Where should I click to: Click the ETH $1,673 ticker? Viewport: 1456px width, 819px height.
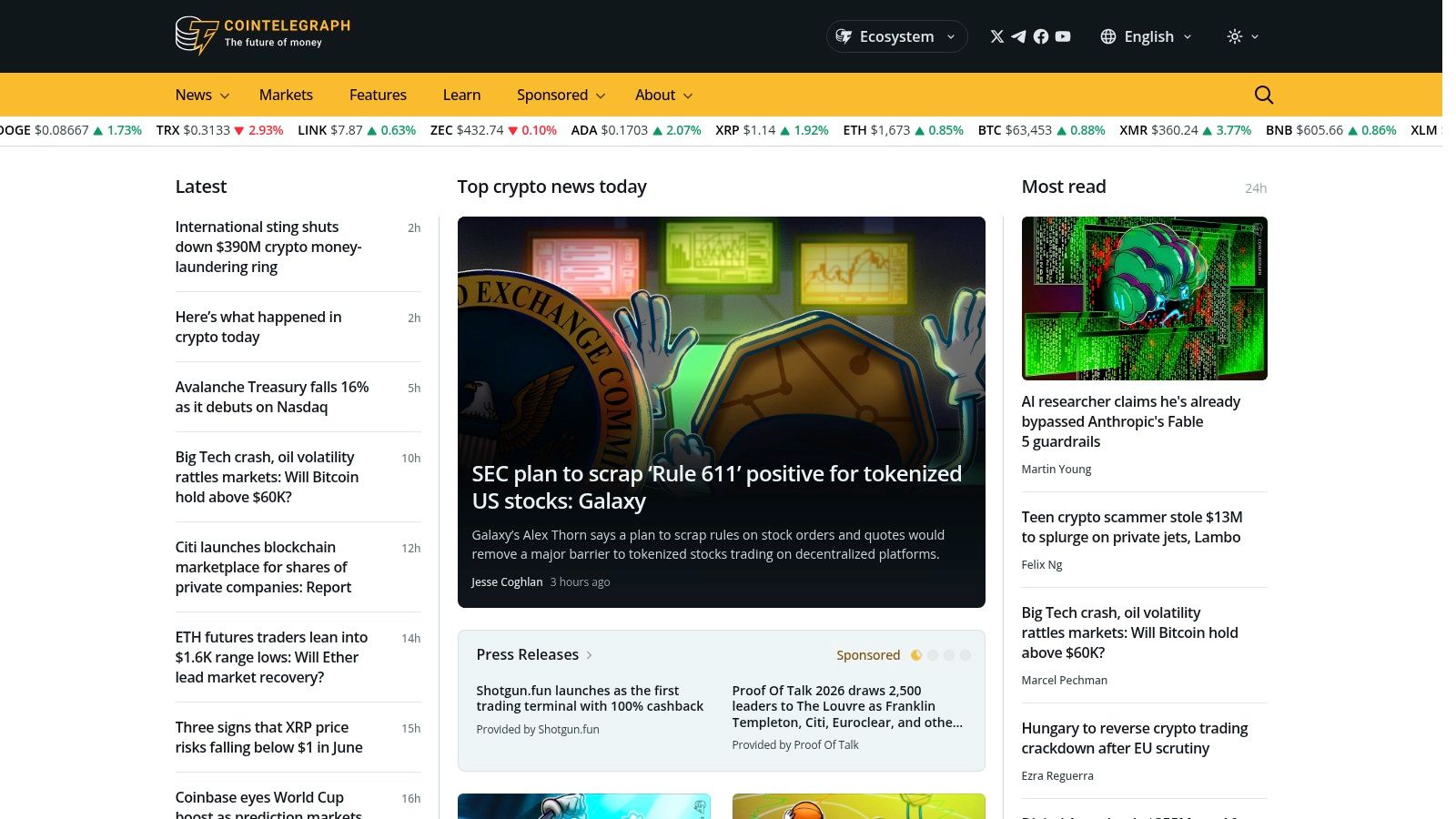click(903, 130)
